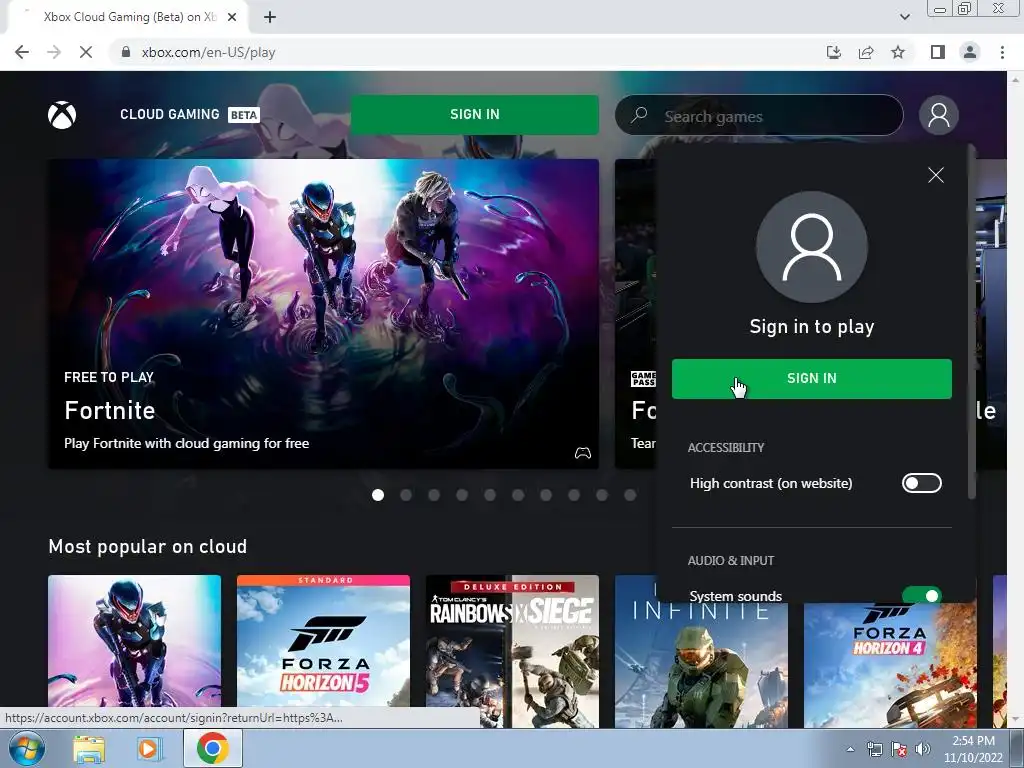Click the share page icon
This screenshot has width=1024, height=768.
pos(866,52)
